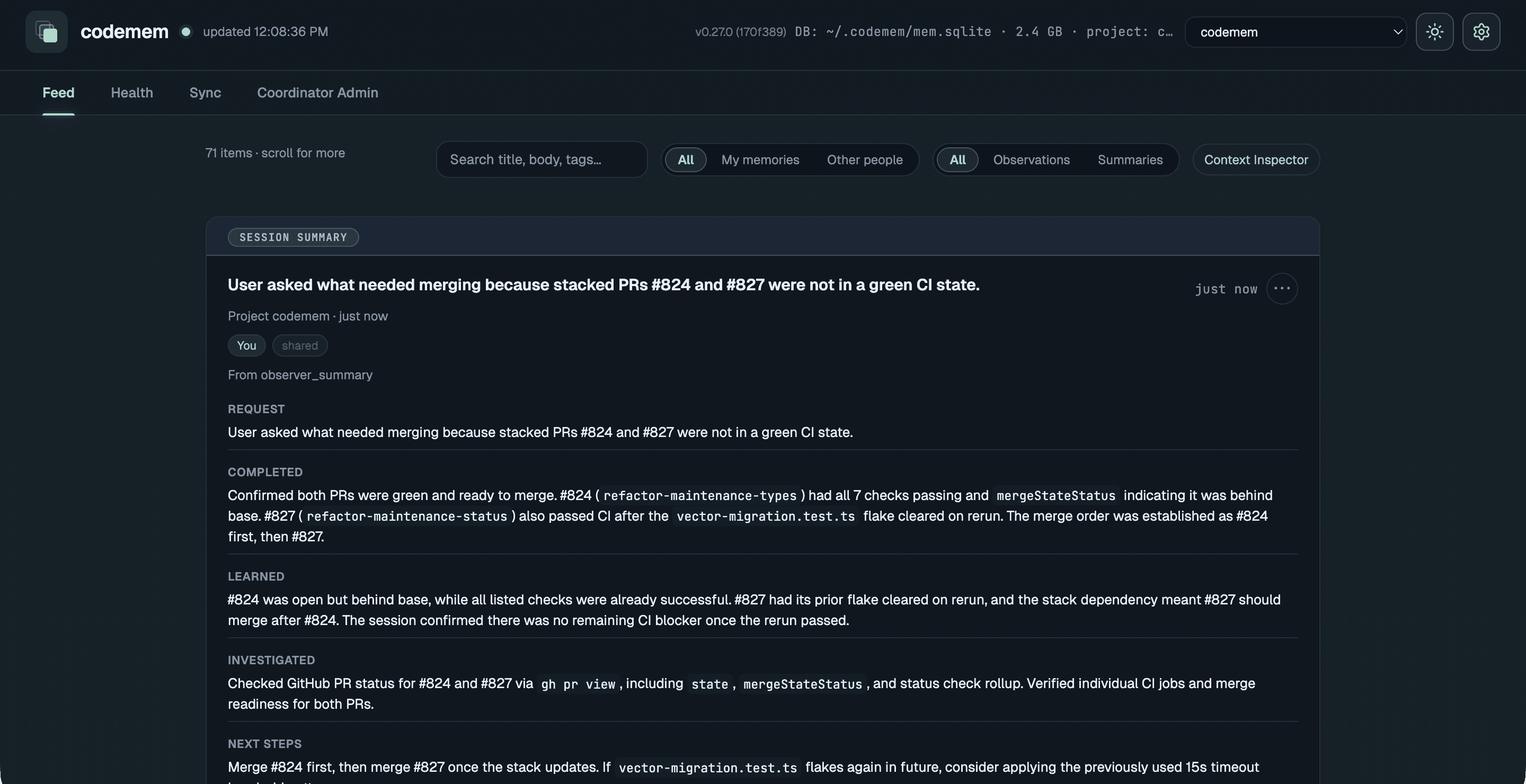Image resolution: width=1526 pixels, height=784 pixels.
Task: Filter feed to Observations only
Action: click(1031, 160)
